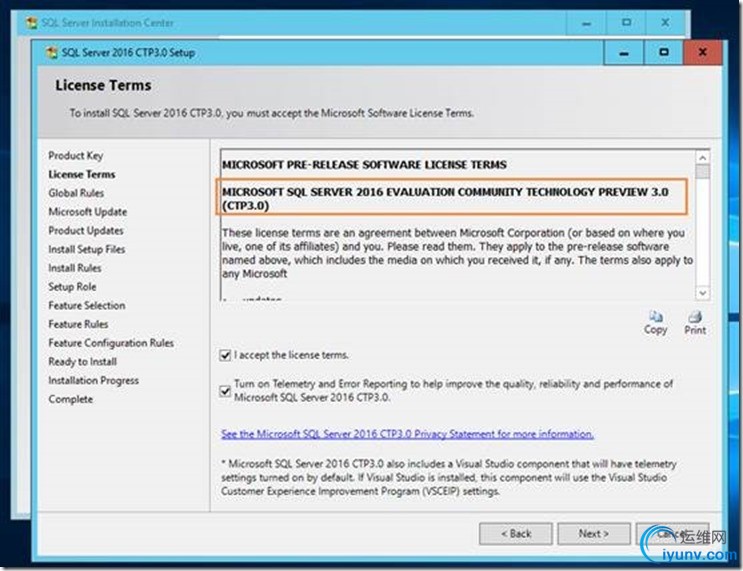
Task: Select the Install Rules step
Action: pyautogui.click(x=75, y=268)
